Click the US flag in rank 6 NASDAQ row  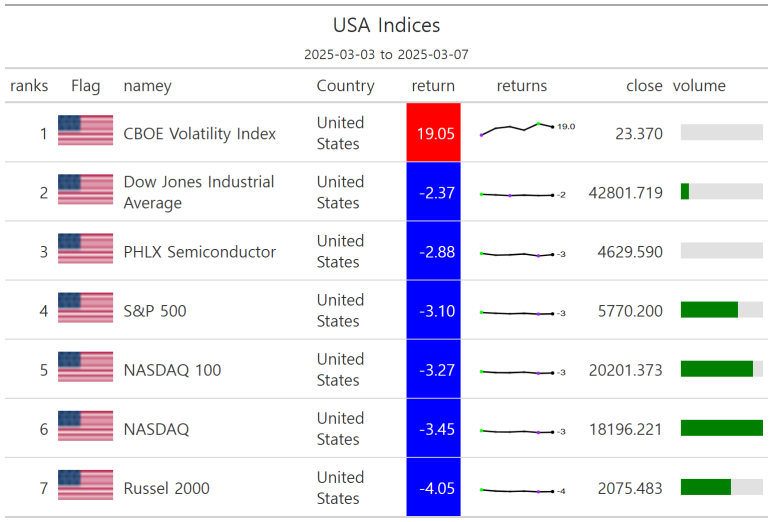(x=85, y=426)
